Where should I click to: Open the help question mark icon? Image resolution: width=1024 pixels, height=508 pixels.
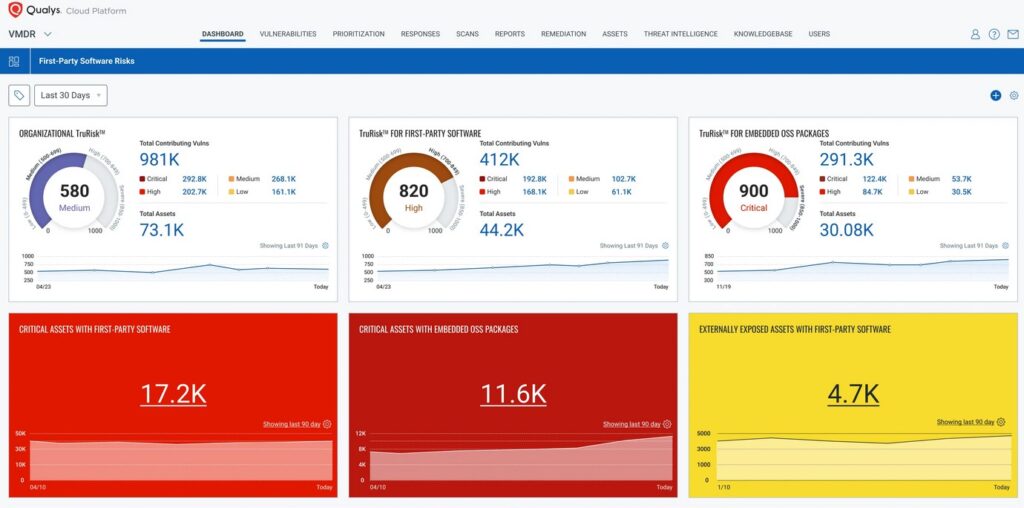[994, 35]
